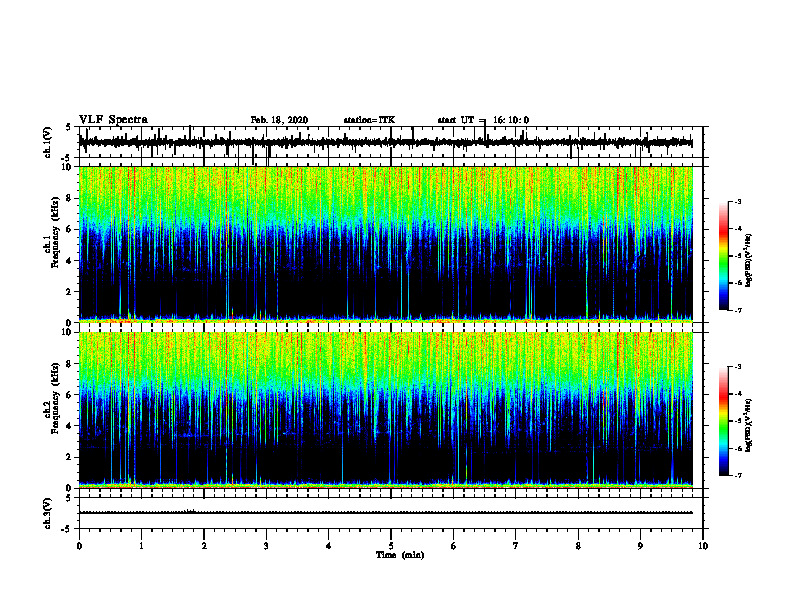Viewport: 792px width, 612px height.
Task: Click time axis tick label "3"
Action: pos(266,546)
